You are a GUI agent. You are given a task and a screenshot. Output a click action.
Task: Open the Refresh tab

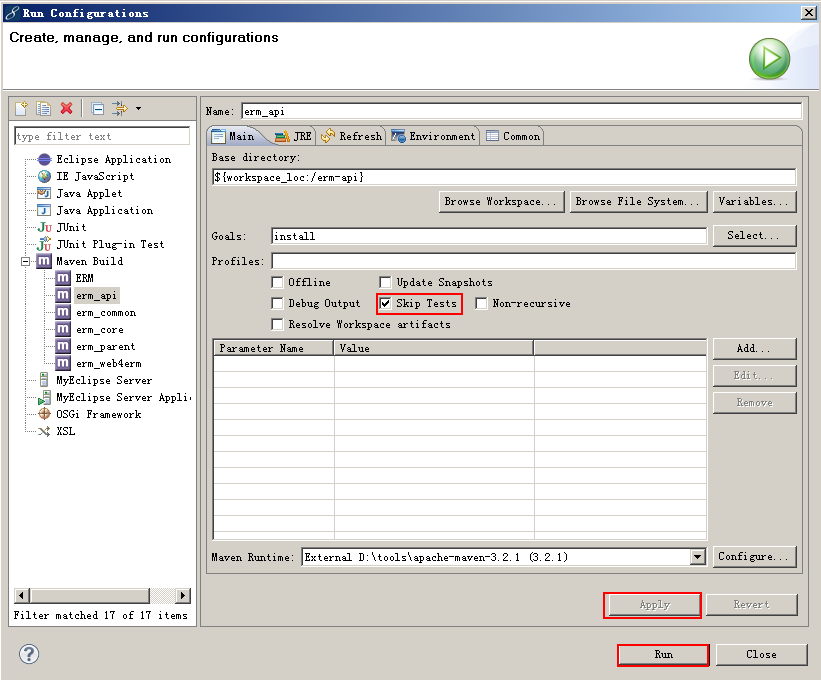click(x=351, y=136)
